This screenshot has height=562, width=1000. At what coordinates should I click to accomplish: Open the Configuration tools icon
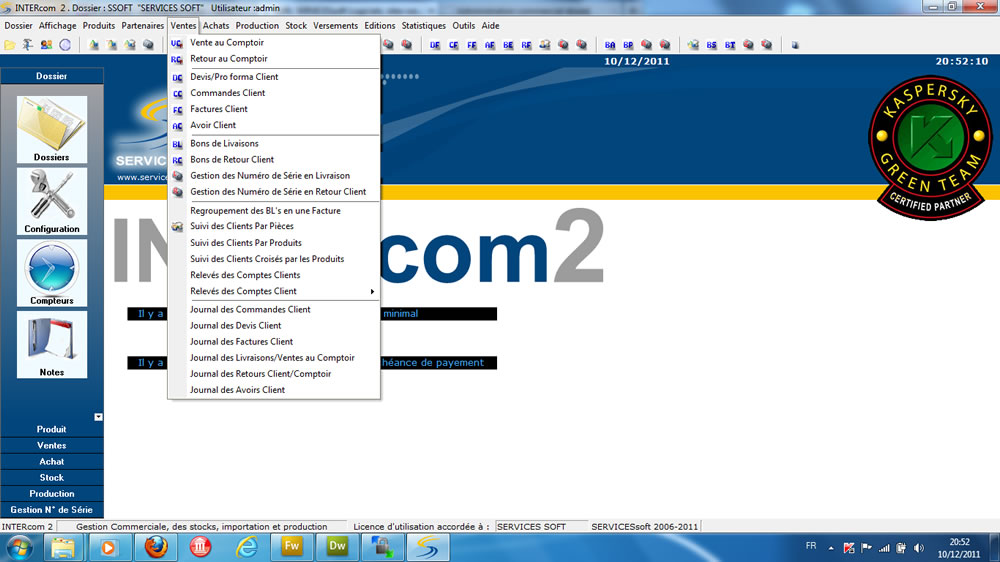(52, 201)
